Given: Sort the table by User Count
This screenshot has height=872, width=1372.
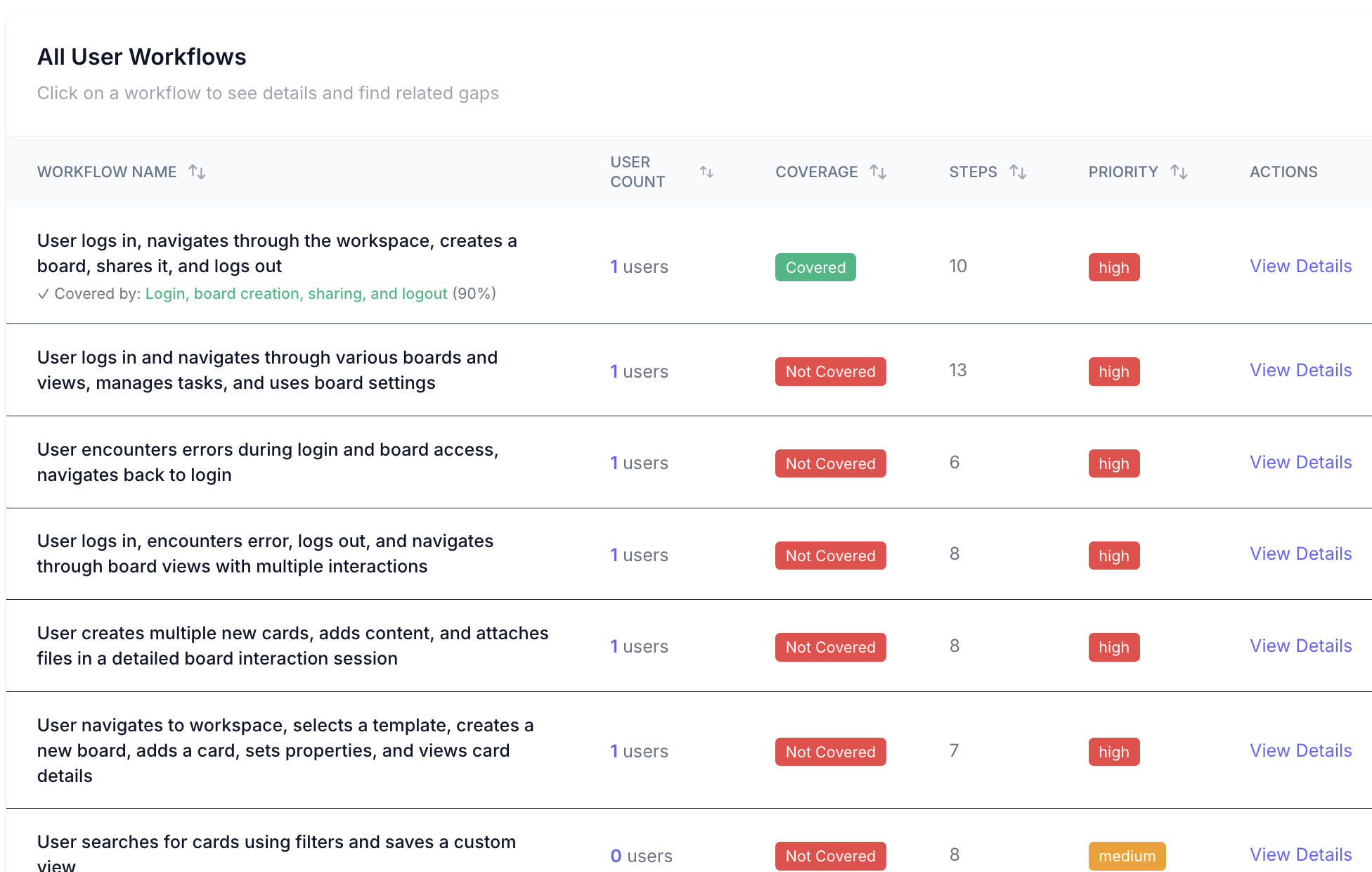Looking at the screenshot, I should (x=707, y=171).
